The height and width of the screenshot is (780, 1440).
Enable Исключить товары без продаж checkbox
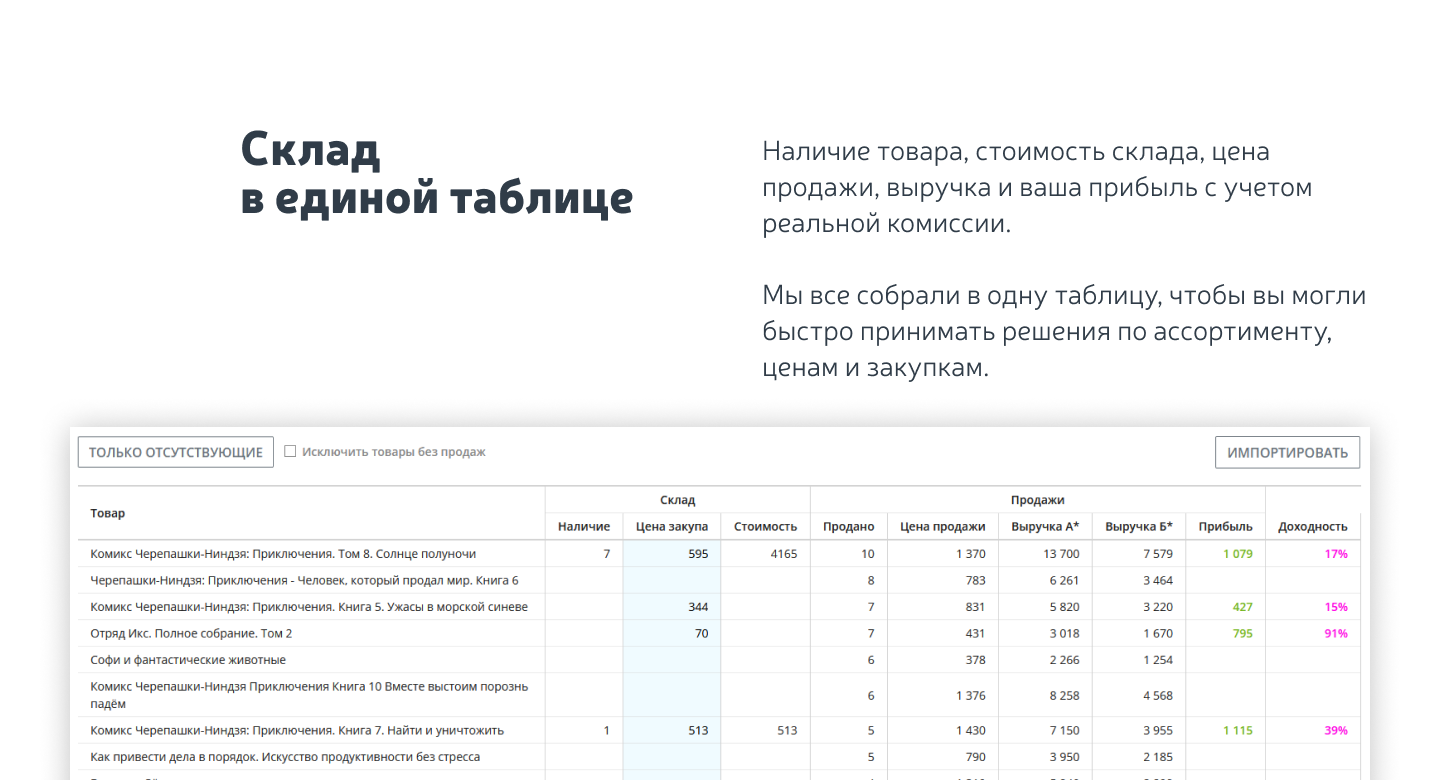tap(290, 451)
